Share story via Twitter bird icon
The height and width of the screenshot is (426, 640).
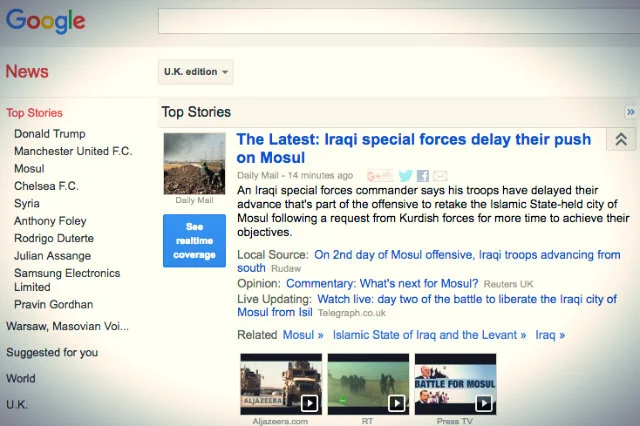[x=405, y=176]
